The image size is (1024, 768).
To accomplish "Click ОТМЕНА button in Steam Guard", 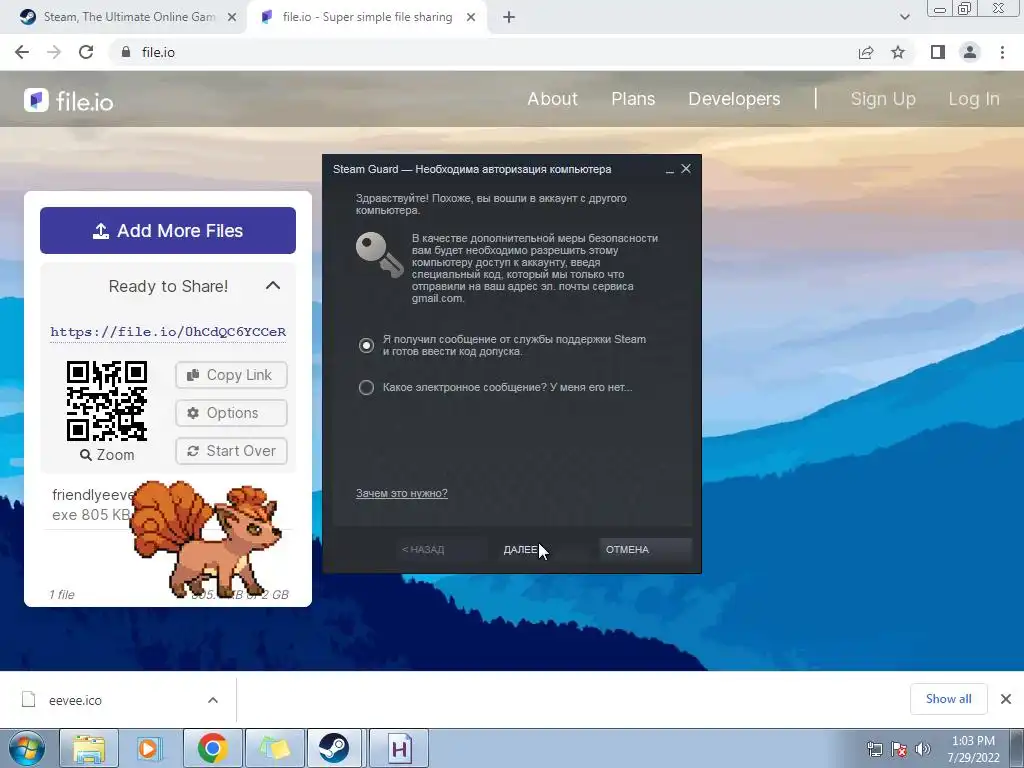I will tap(645, 549).
